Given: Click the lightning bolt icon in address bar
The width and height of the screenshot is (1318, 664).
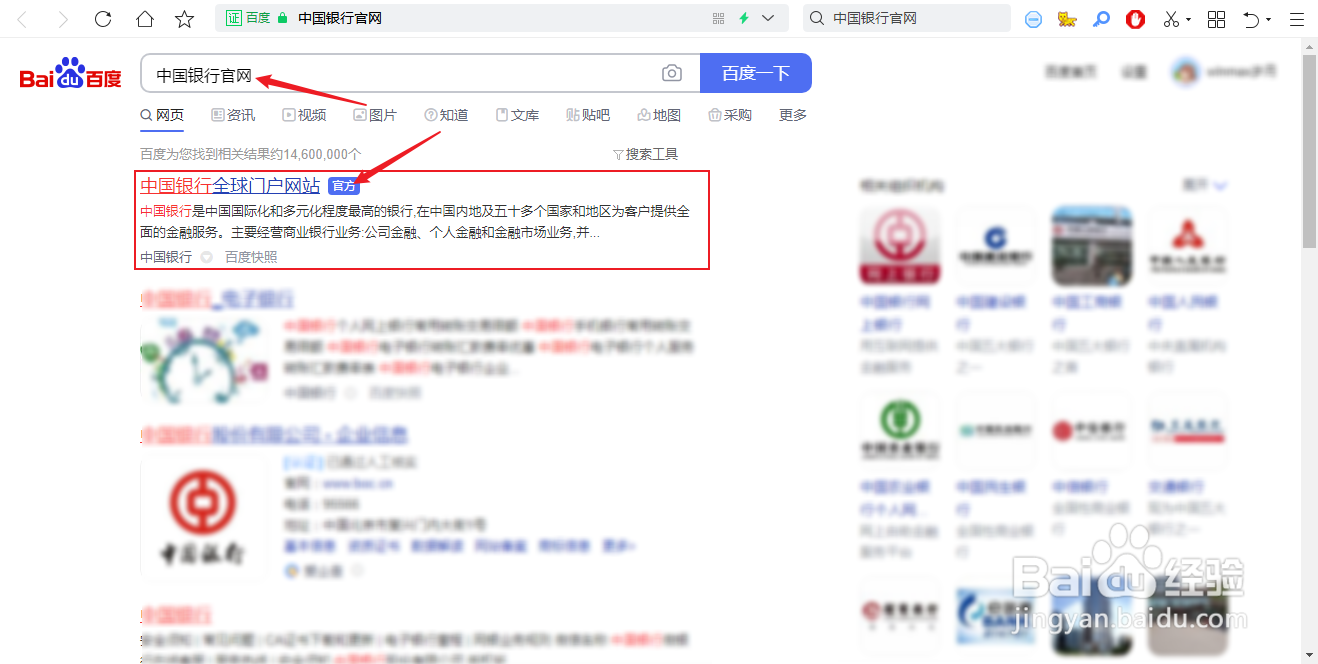Looking at the screenshot, I should tap(744, 18).
